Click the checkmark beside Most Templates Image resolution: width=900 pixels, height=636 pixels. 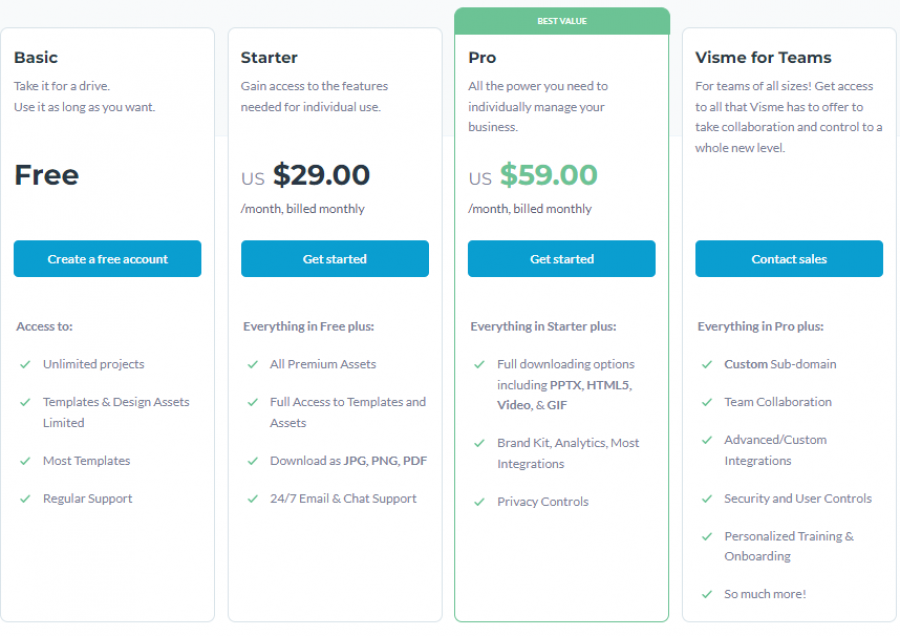click(x=26, y=461)
